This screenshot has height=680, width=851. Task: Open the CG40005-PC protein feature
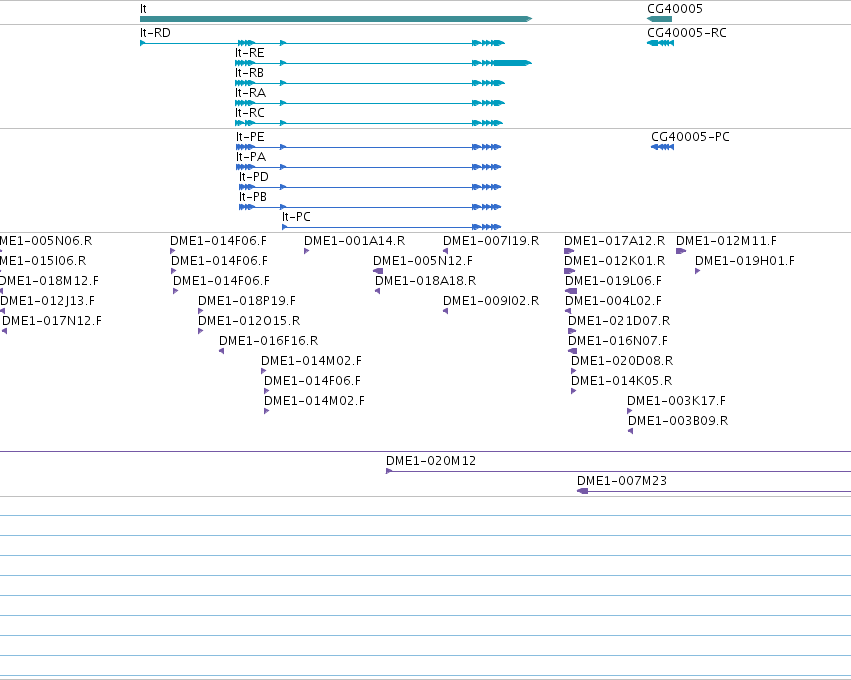662,147
